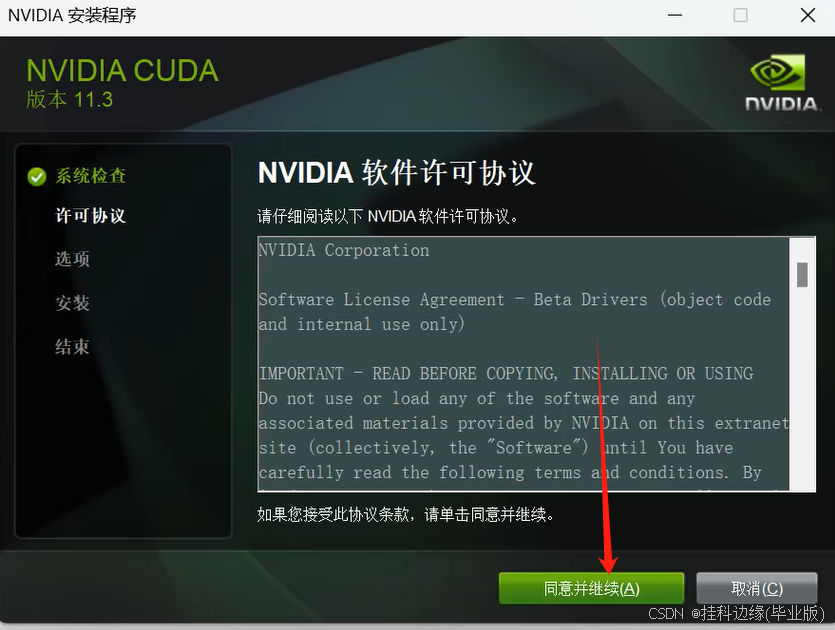Minimize the NVIDIA installer window
This screenshot has width=835, height=630.
pos(675,15)
